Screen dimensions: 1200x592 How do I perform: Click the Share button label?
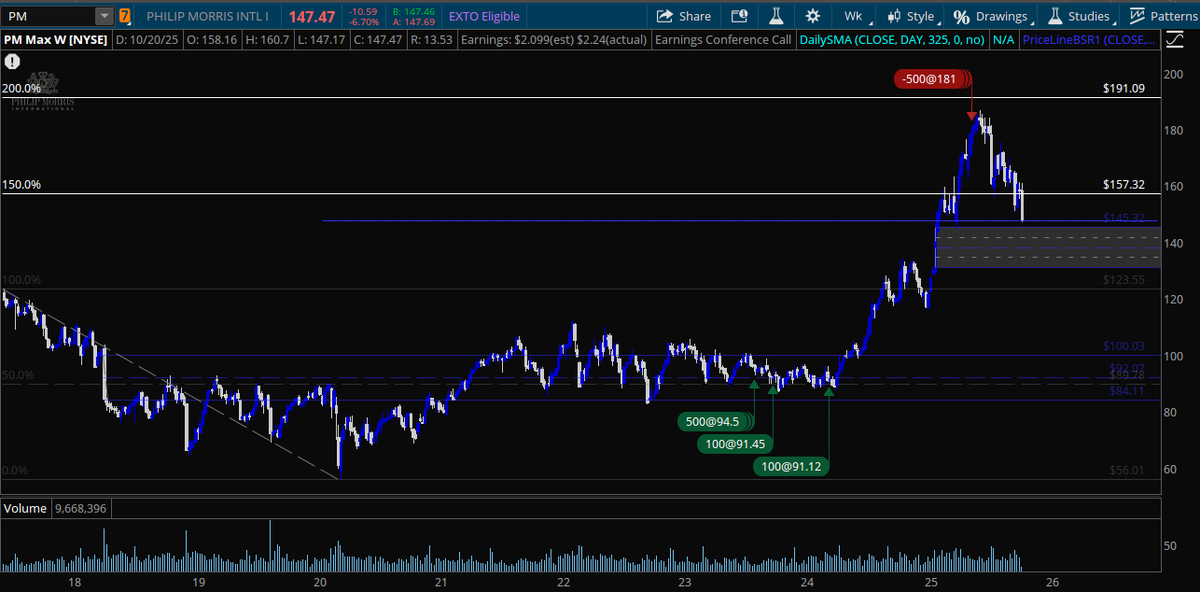tap(695, 16)
